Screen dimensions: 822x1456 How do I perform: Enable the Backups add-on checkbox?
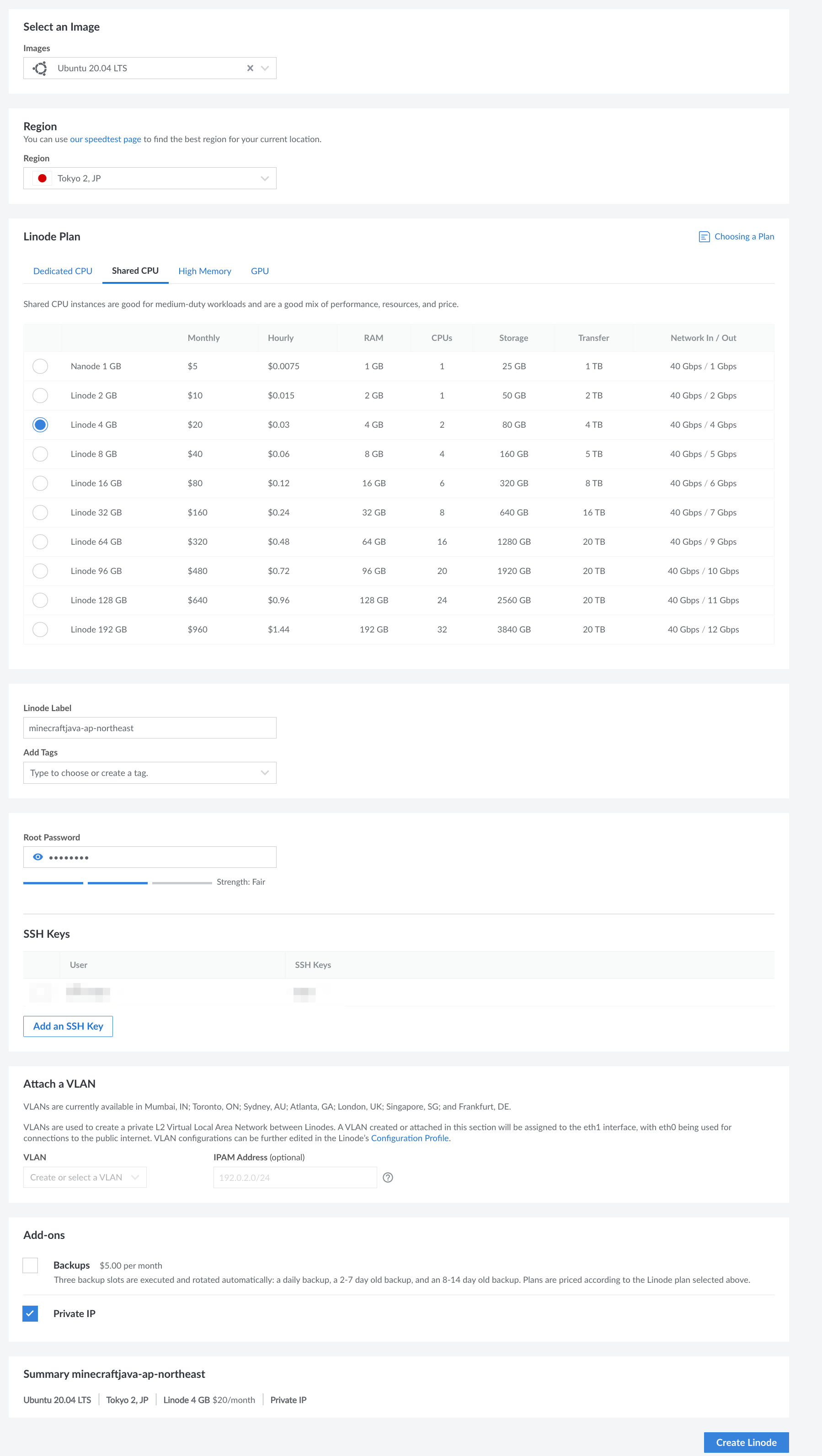tap(30, 1265)
